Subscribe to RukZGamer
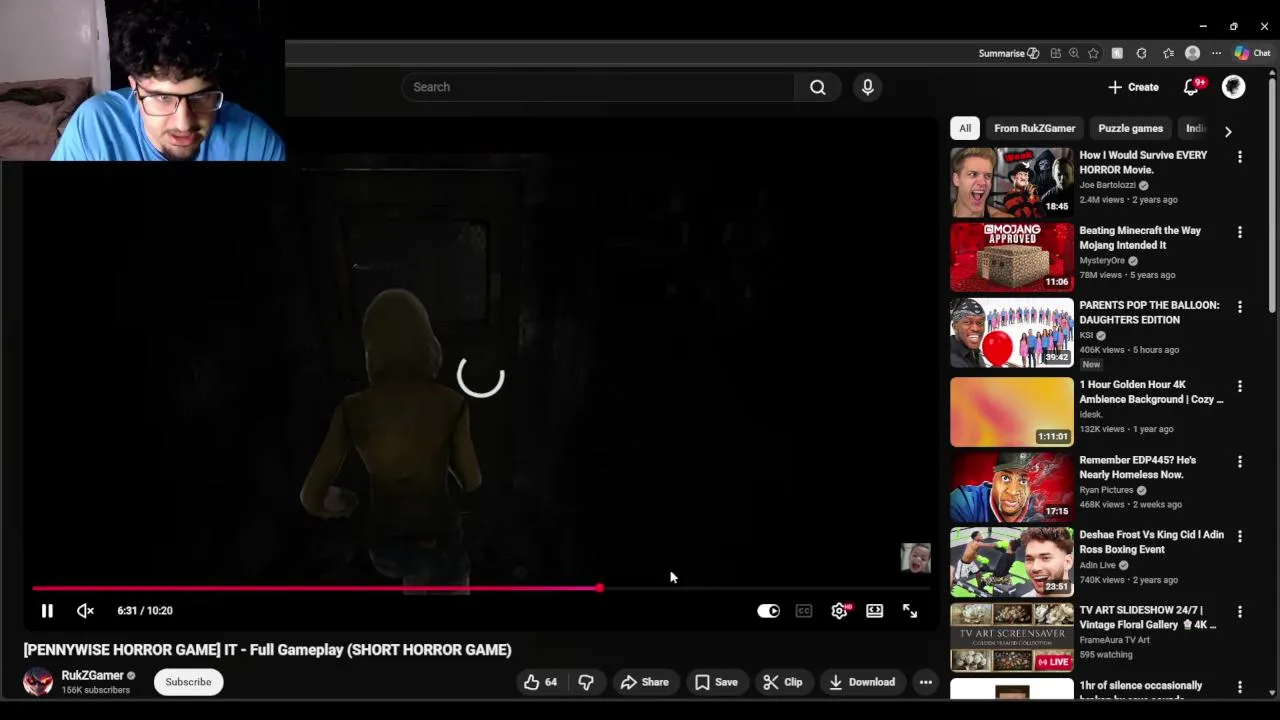Image resolution: width=1280 pixels, height=720 pixels. click(188, 682)
